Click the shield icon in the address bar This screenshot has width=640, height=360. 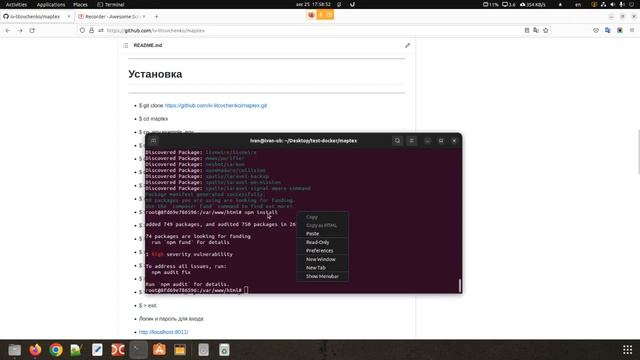[x=82, y=31]
